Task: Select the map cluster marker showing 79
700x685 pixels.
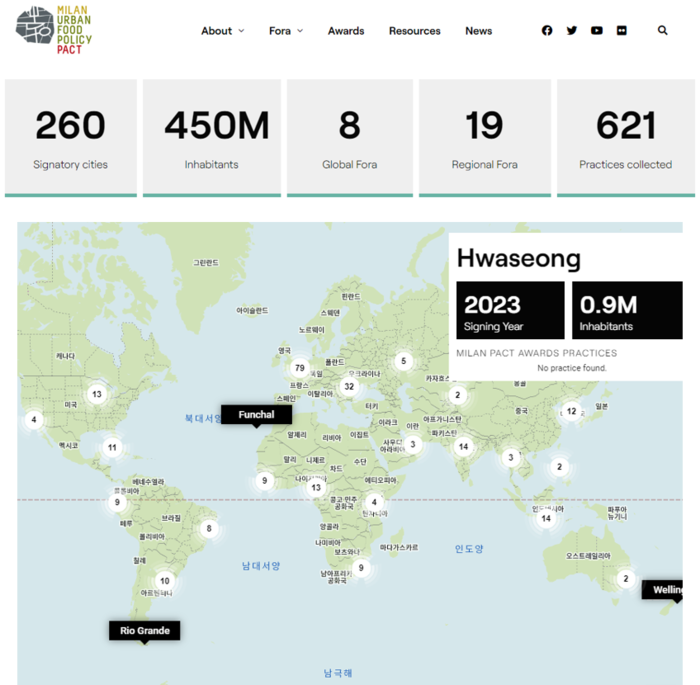Action: [x=299, y=368]
